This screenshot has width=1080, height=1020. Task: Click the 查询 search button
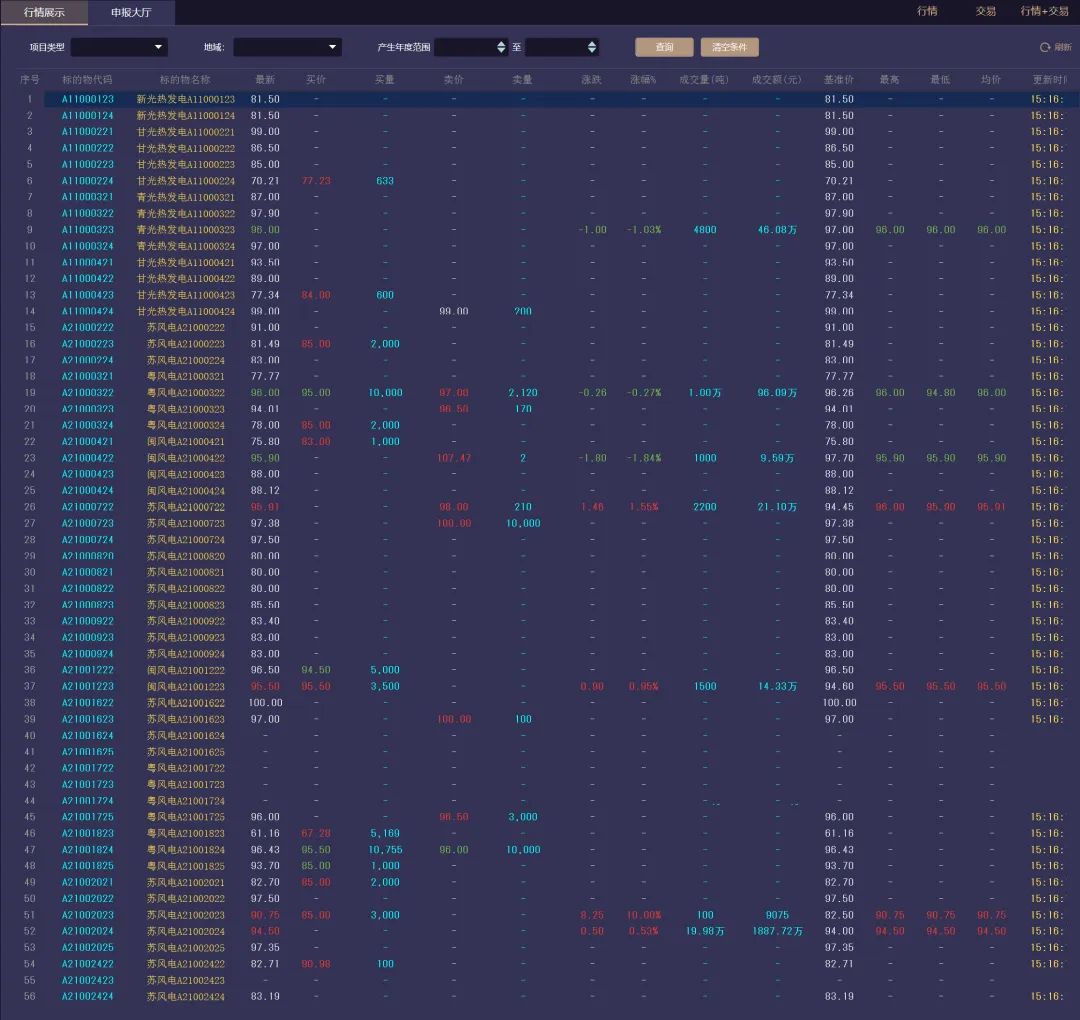click(664, 47)
